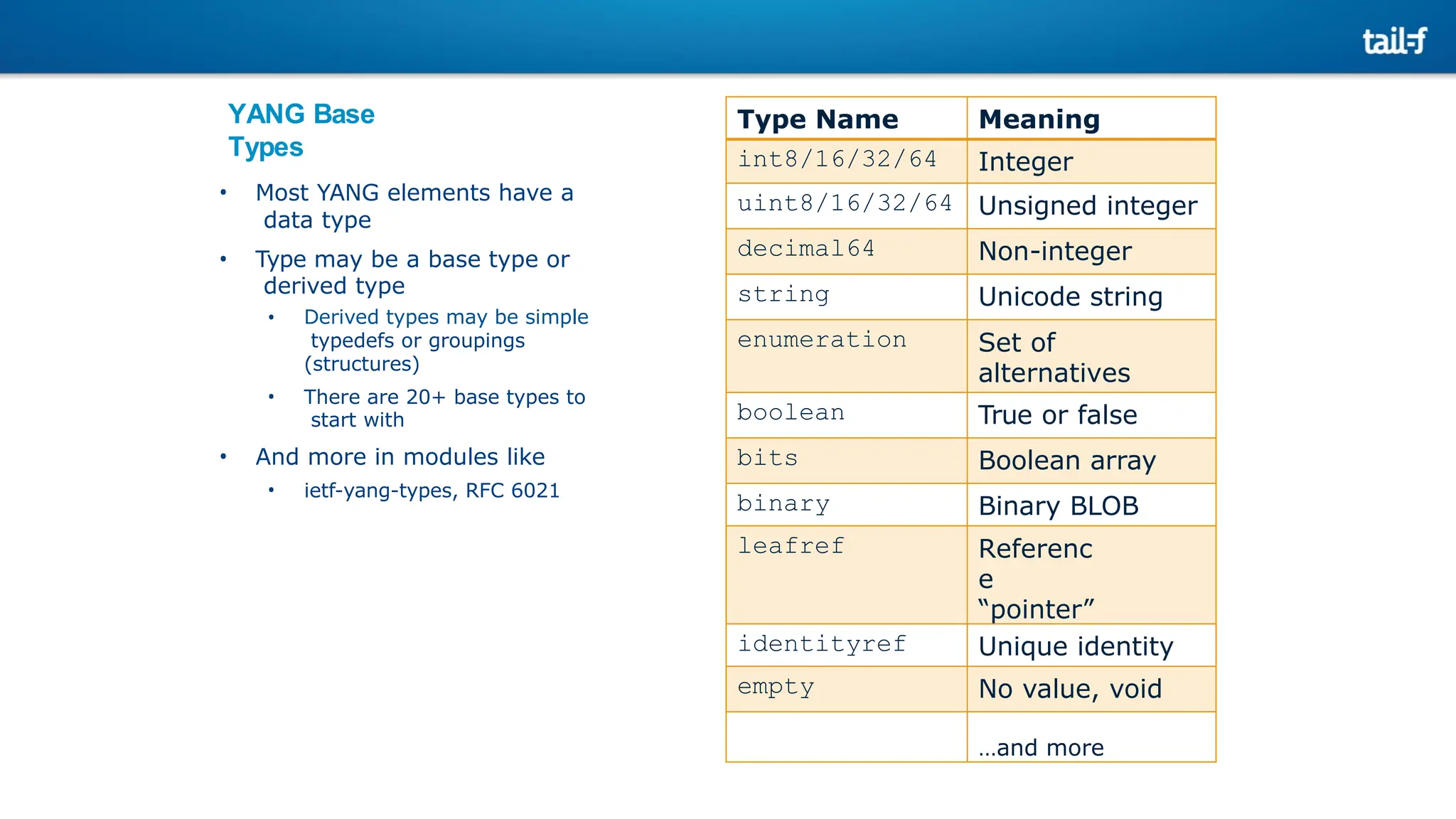
Task: Select the 'Unicode string' cell
Action: (1091, 297)
